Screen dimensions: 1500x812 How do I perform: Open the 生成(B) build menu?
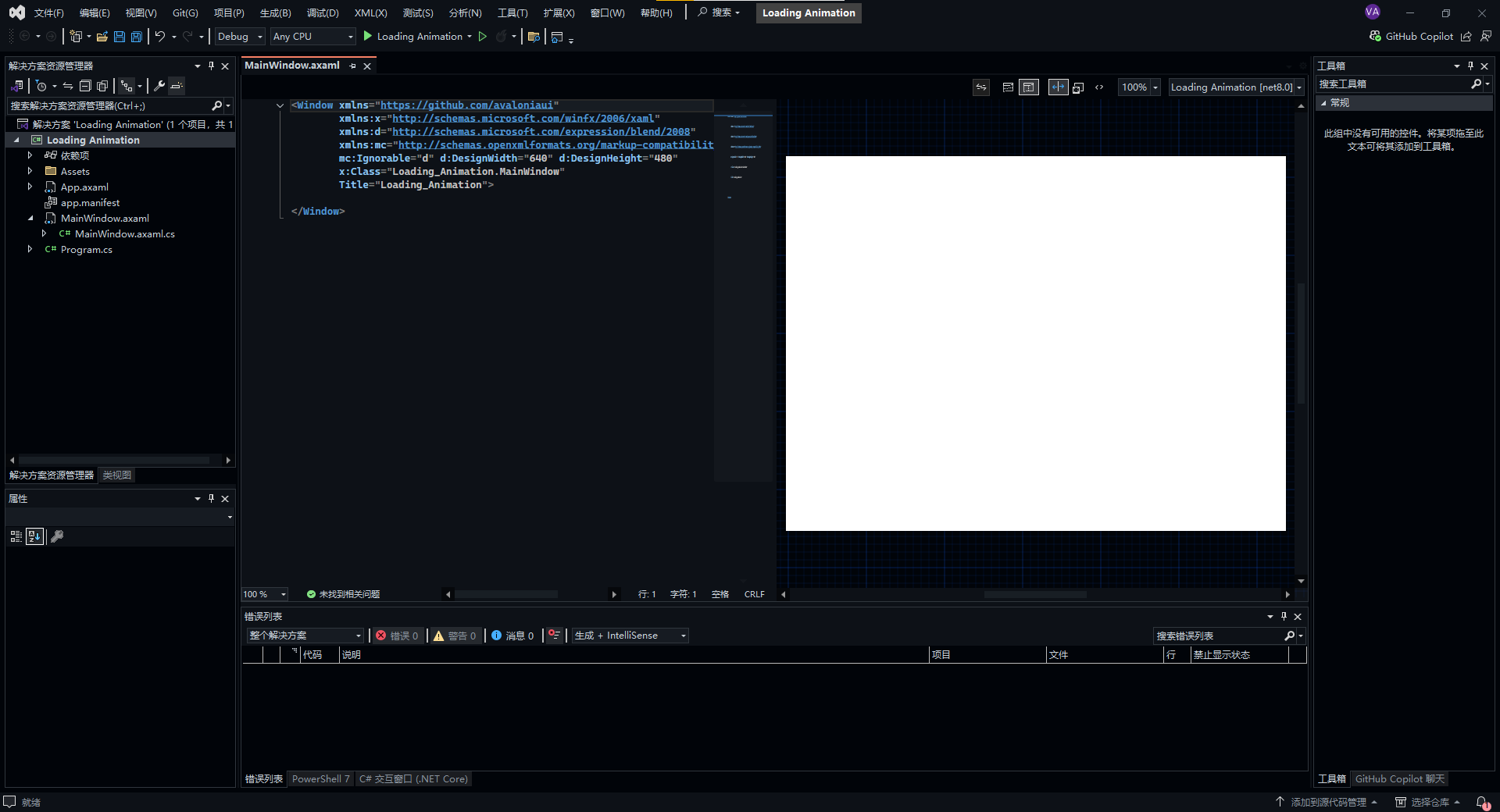point(275,13)
